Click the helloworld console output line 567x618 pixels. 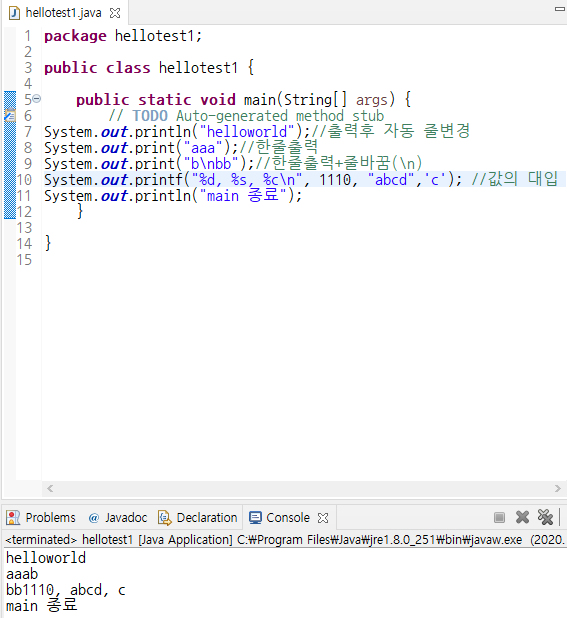(x=46, y=558)
